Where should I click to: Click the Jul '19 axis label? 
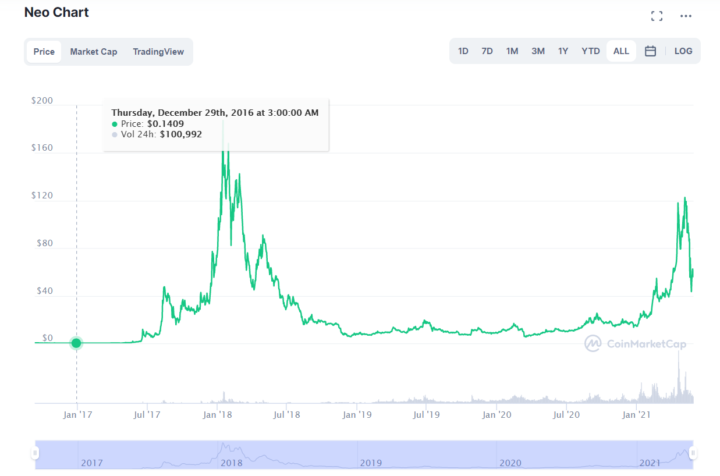click(x=426, y=415)
